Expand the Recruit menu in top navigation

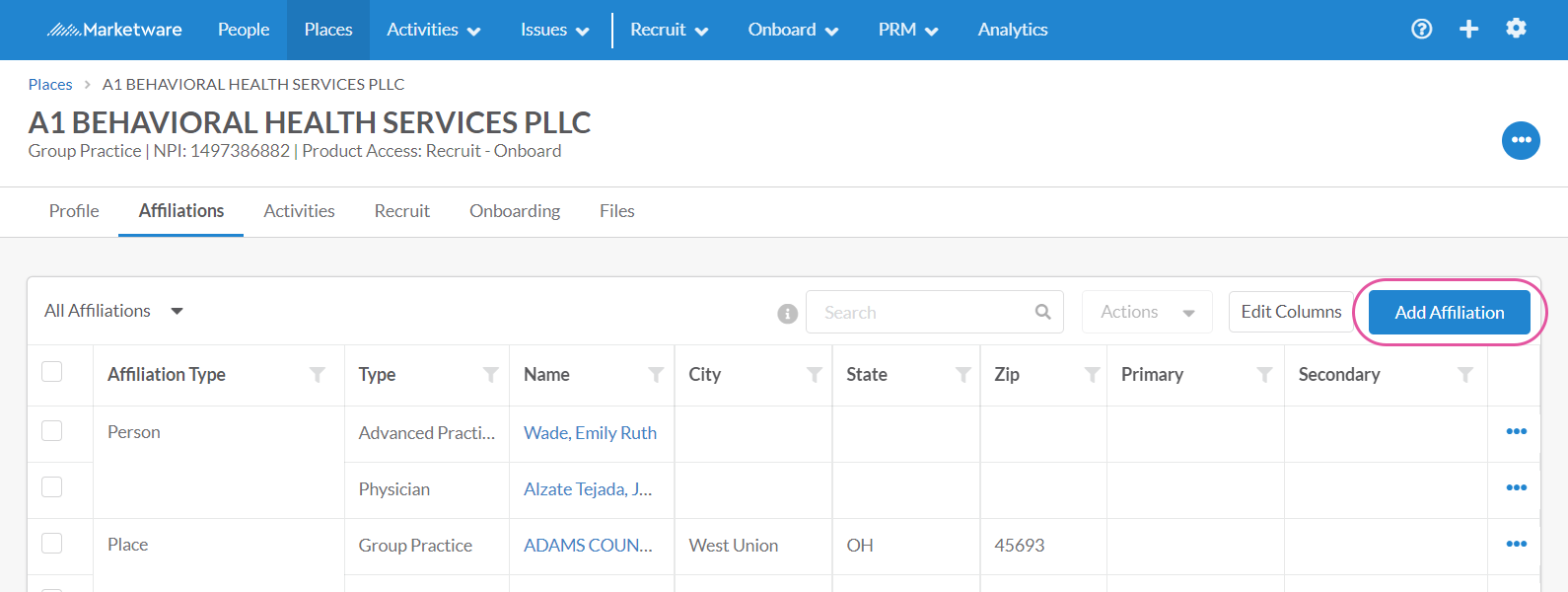point(670,30)
